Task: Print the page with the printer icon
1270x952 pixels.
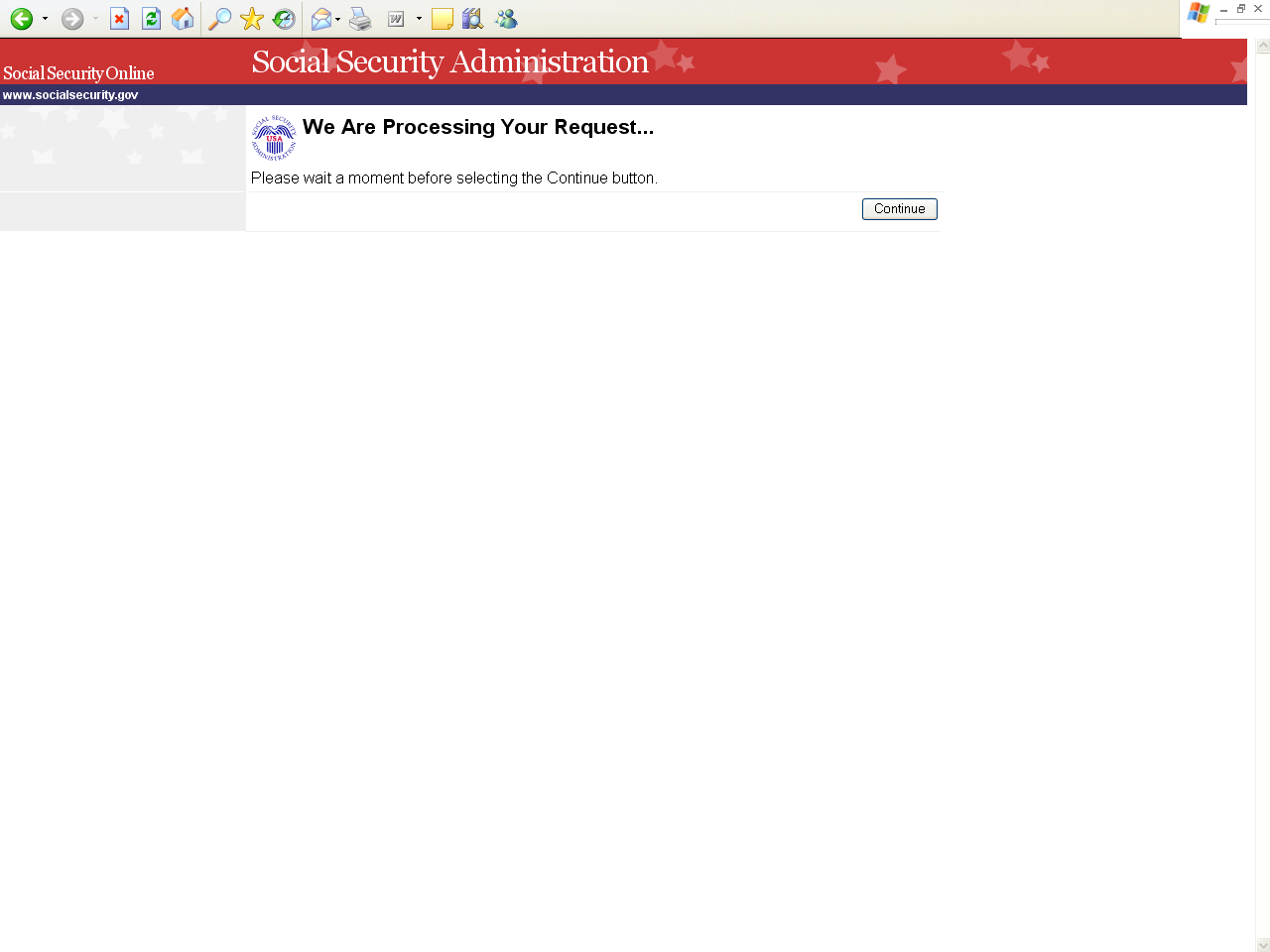Action: 360,19
